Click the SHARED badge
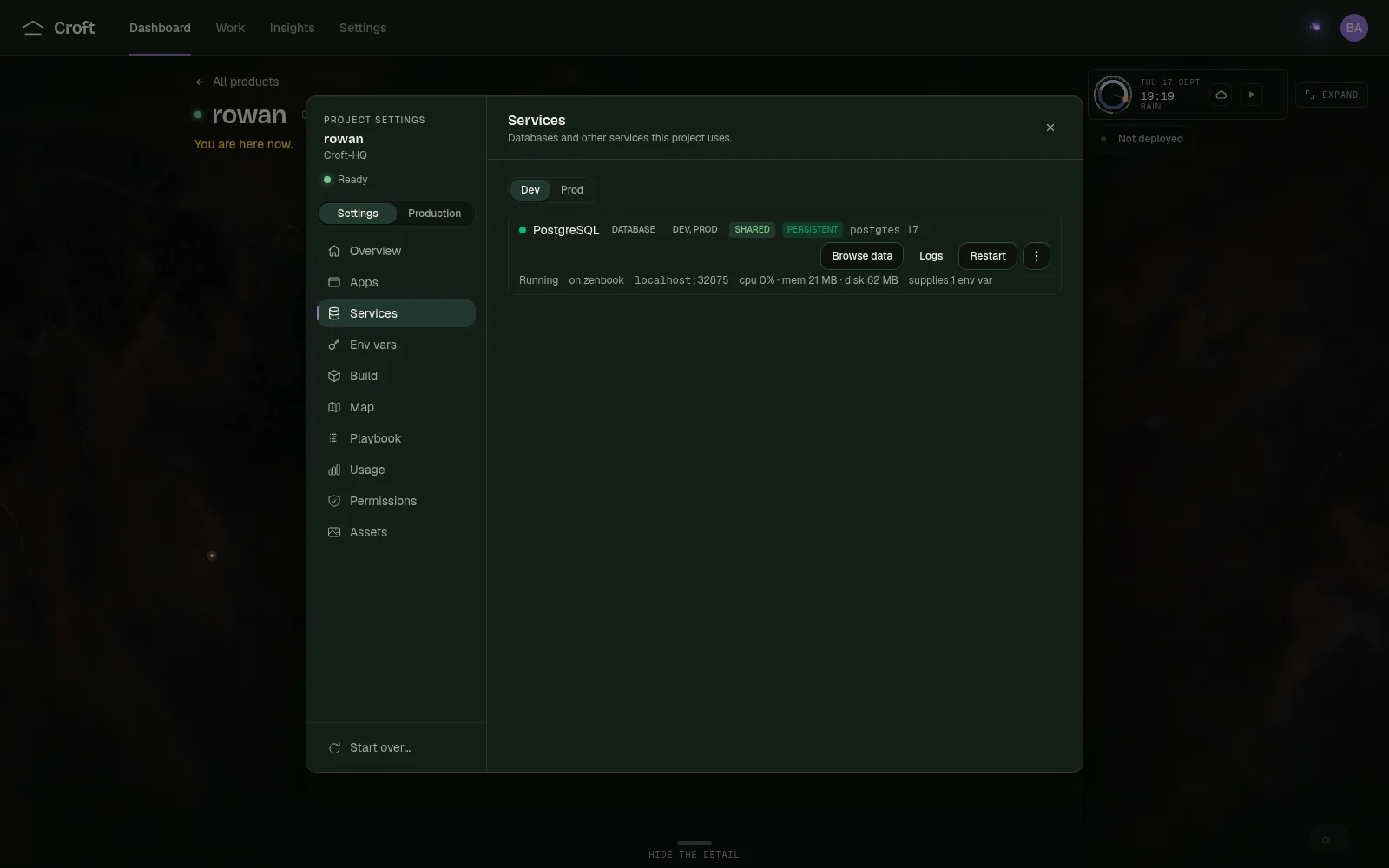The width and height of the screenshot is (1389, 868). pos(752,230)
